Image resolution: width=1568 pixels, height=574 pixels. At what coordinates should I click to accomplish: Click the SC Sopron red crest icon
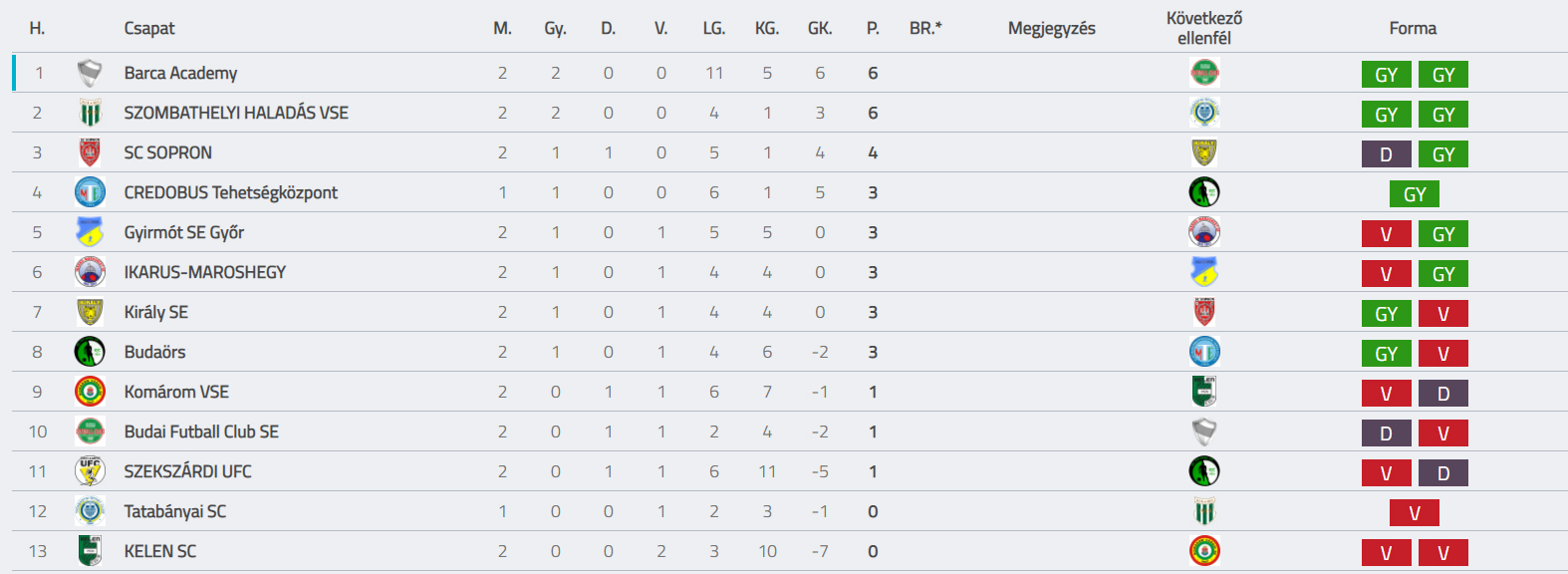(90, 152)
